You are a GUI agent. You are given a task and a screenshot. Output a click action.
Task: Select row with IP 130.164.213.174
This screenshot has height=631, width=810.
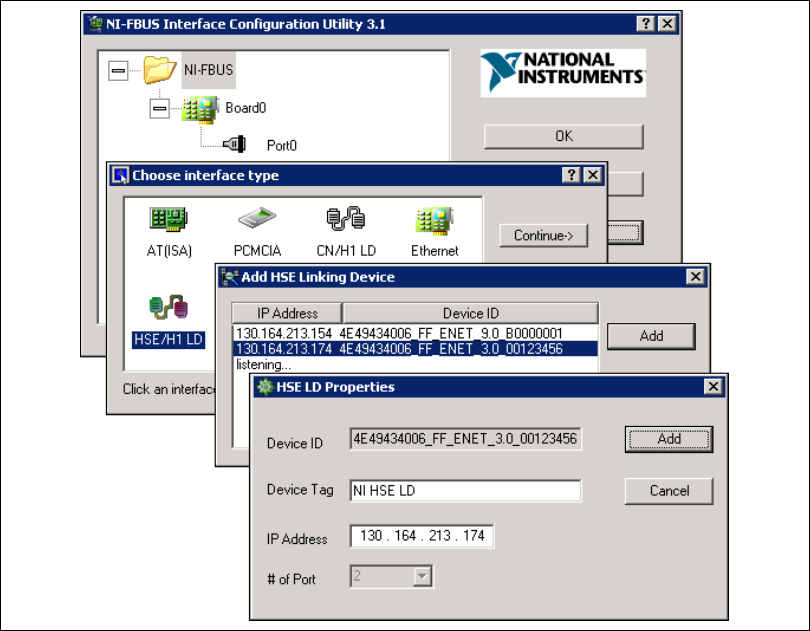click(415, 349)
